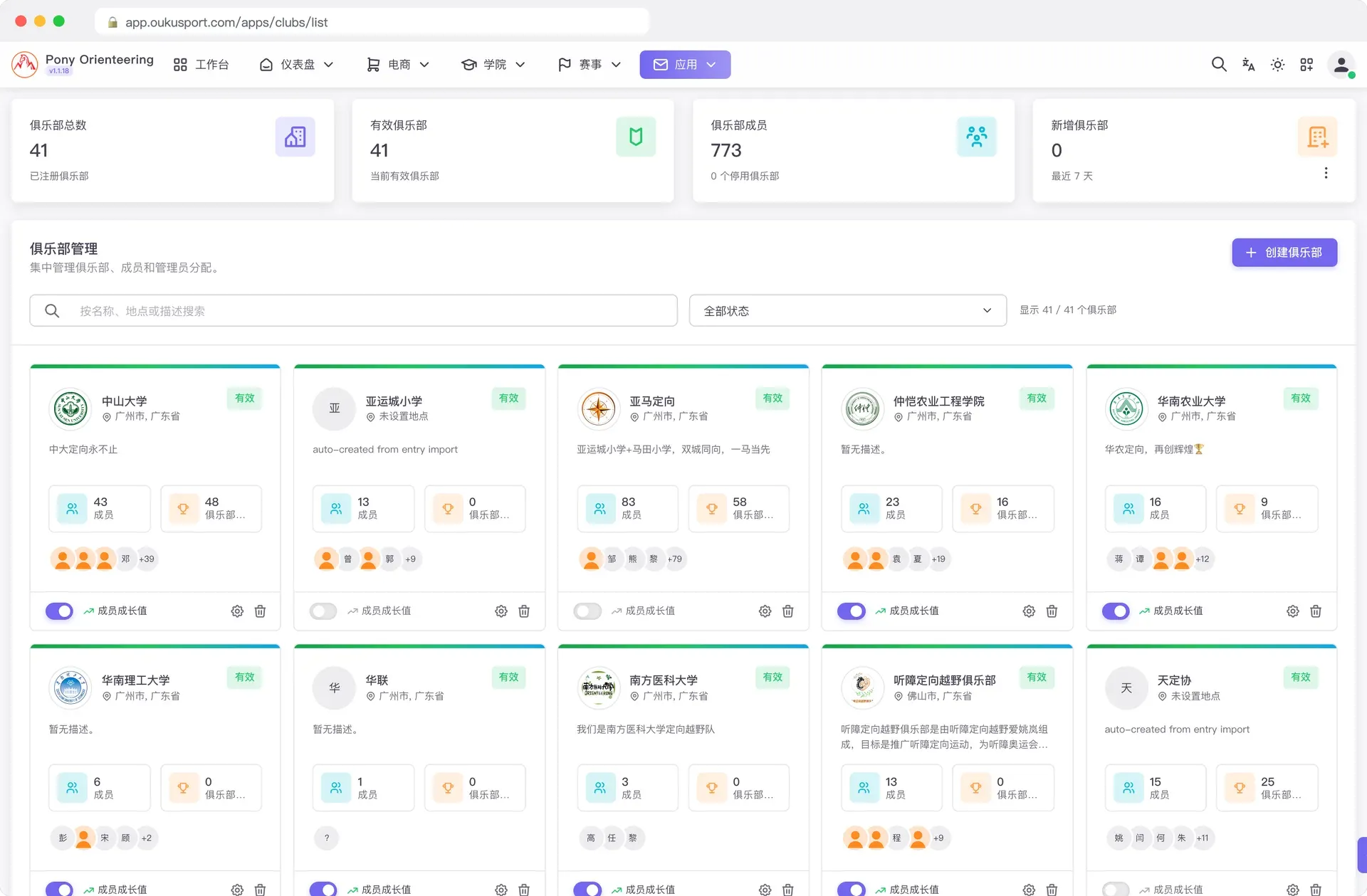Expand the 仪表盘 menu dropdown
The height and width of the screenshot is (896, 1367).
pyautogui.click(x=297, y=65)
